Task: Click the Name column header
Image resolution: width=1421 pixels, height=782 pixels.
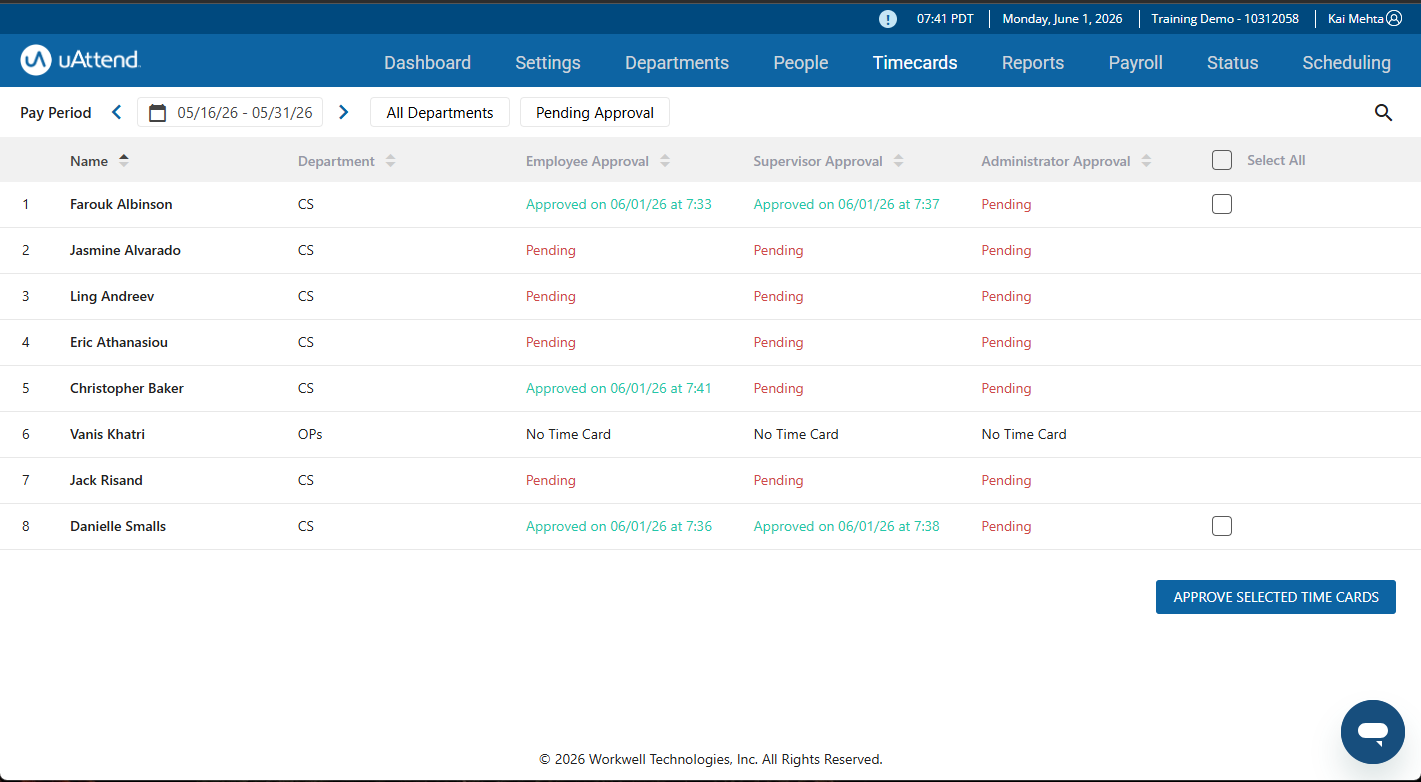Action: pyautogui.click(x=89, y=161)
